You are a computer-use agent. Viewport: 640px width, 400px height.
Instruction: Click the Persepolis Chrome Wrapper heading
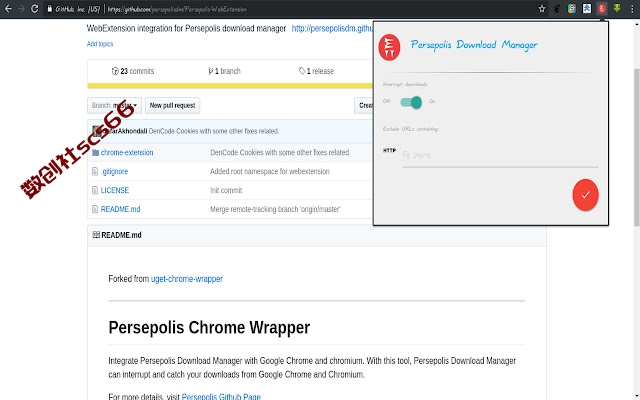(209, 327)
